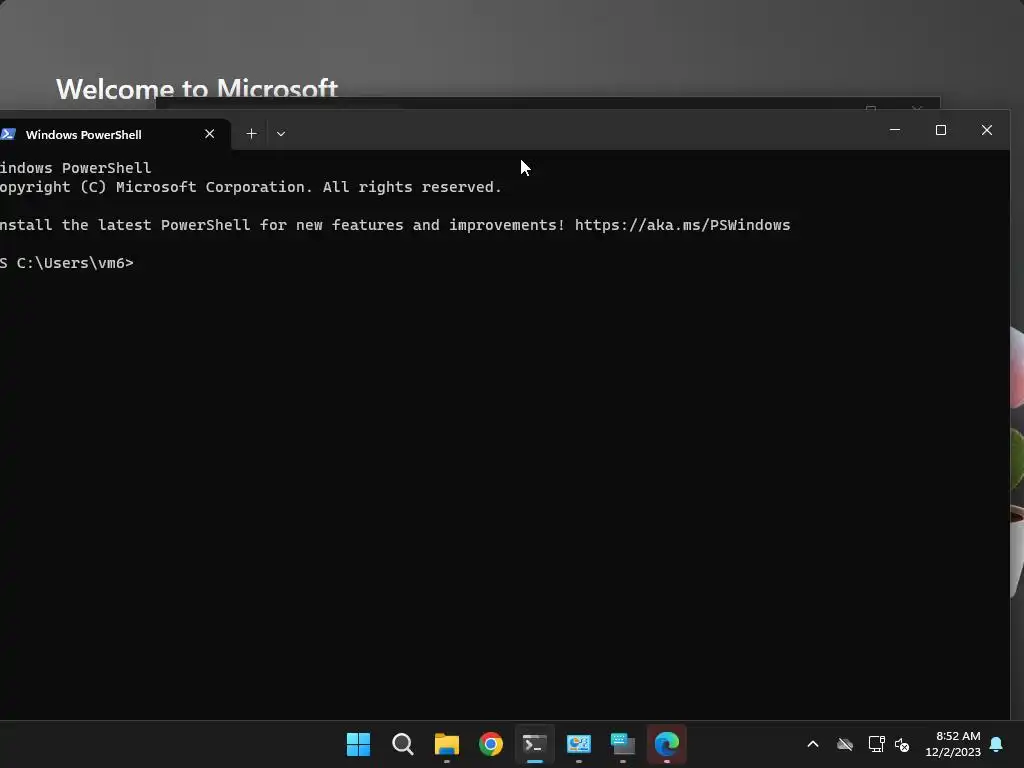
Task: Open a new terminal tab
Action: (x=251, y=134)
